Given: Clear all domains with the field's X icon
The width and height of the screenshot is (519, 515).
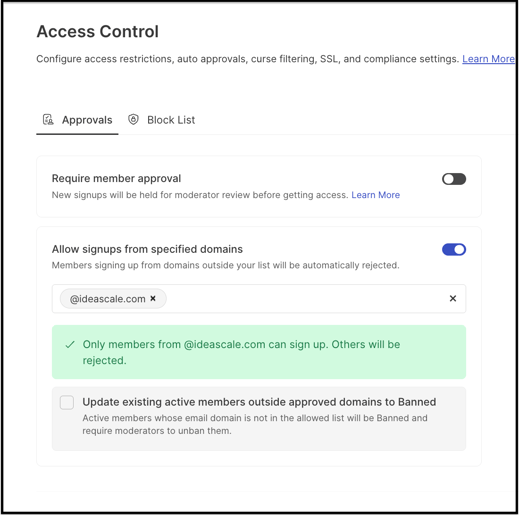Looking at the screenshot, I should 453,298.
